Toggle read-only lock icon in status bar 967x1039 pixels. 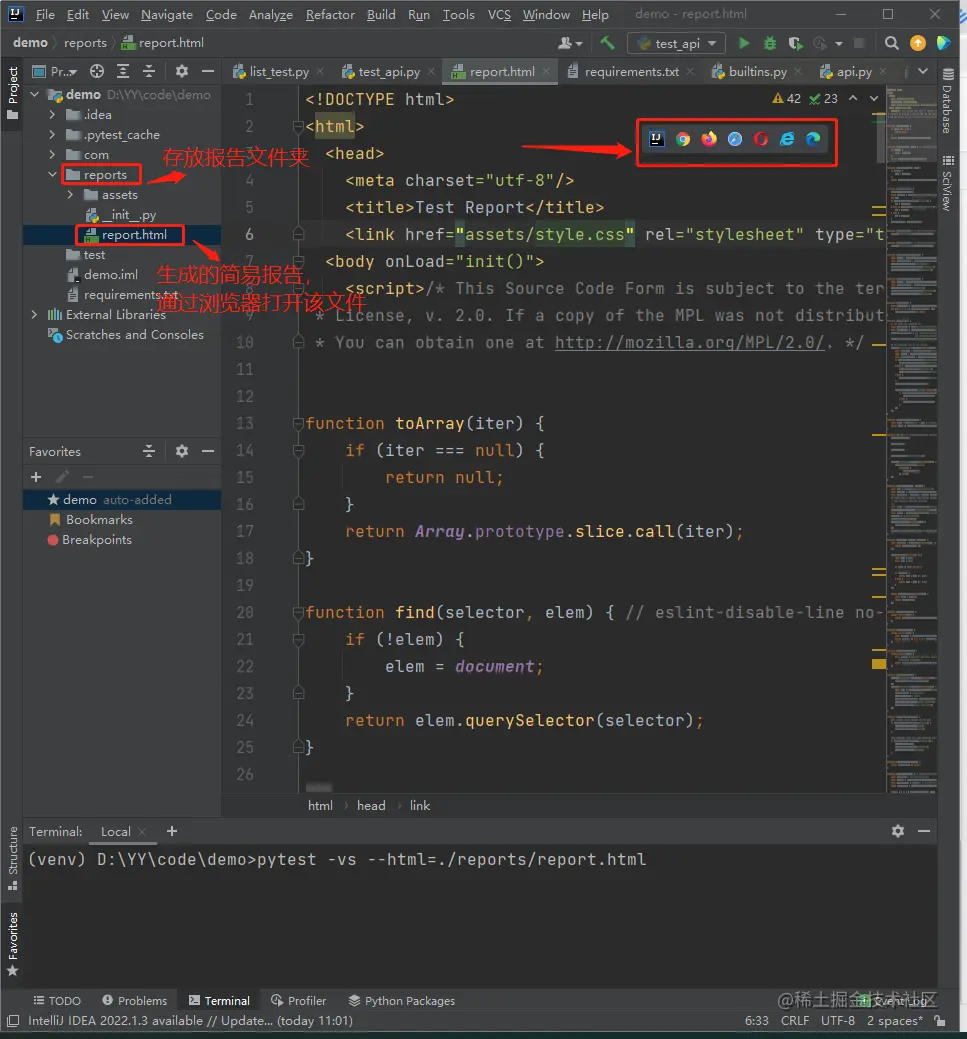tap(940, 1020)
